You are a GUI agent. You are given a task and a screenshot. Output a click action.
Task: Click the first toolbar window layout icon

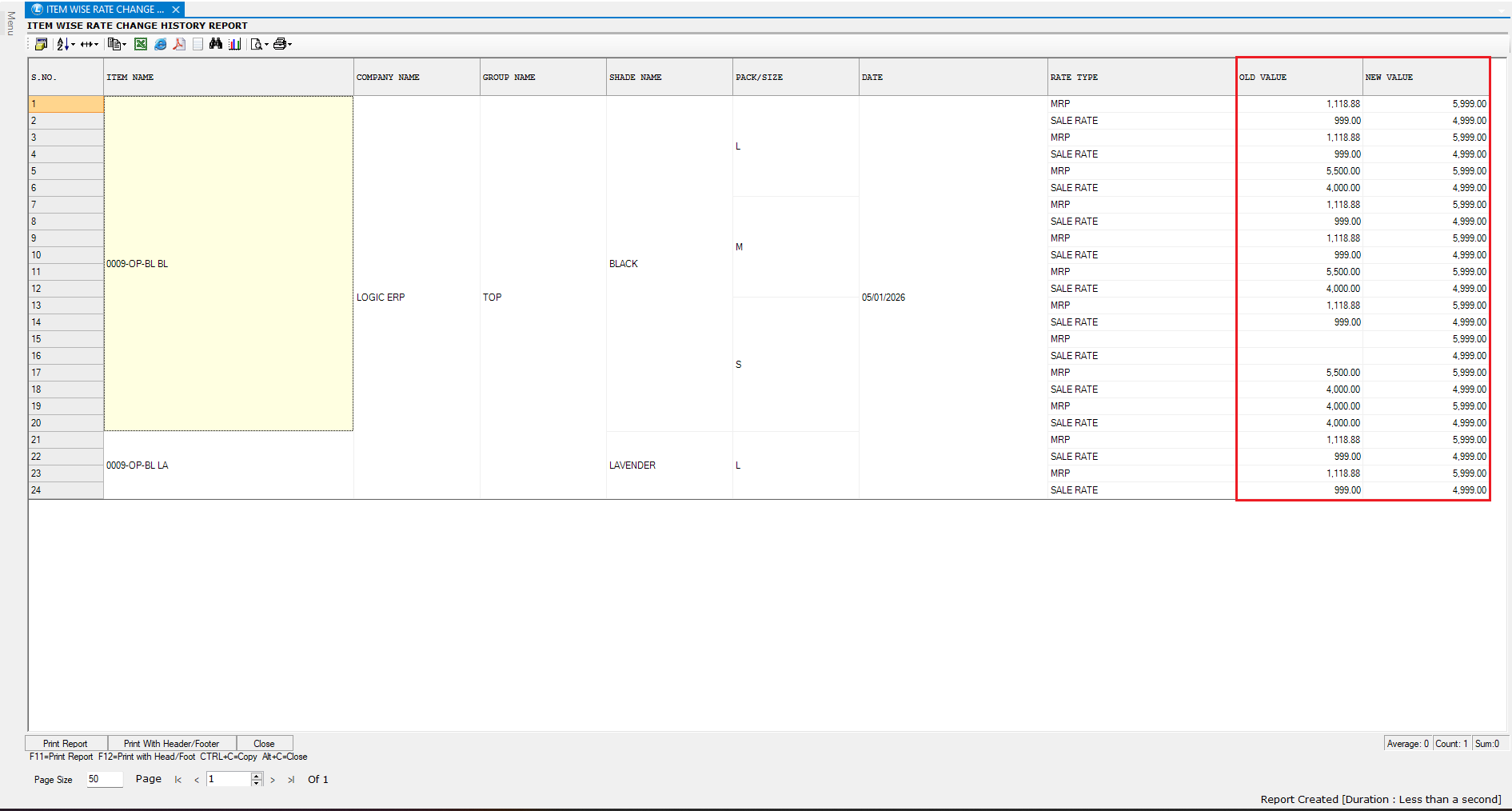(x=41, y=44)
